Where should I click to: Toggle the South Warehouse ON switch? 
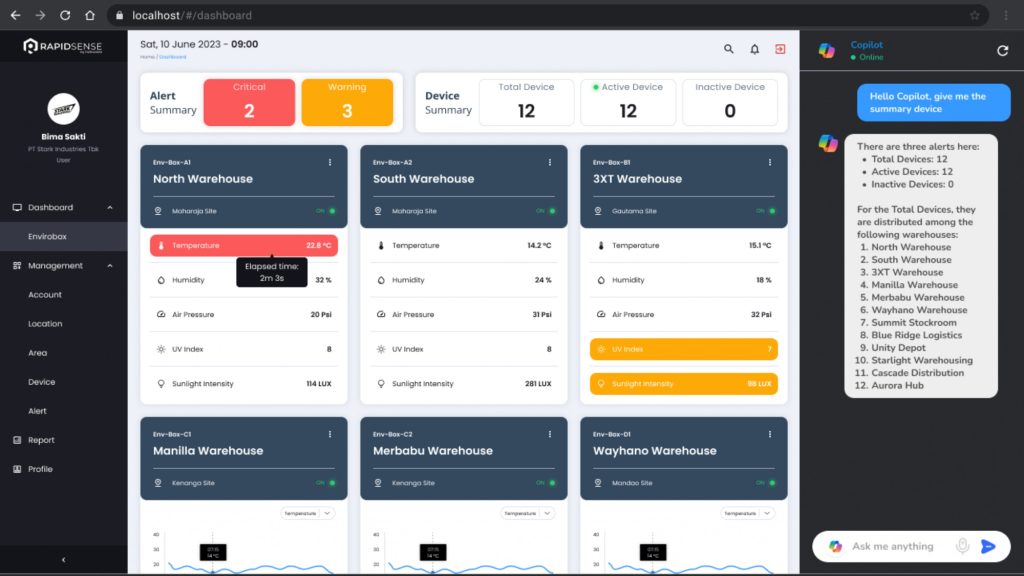(547, 211)
